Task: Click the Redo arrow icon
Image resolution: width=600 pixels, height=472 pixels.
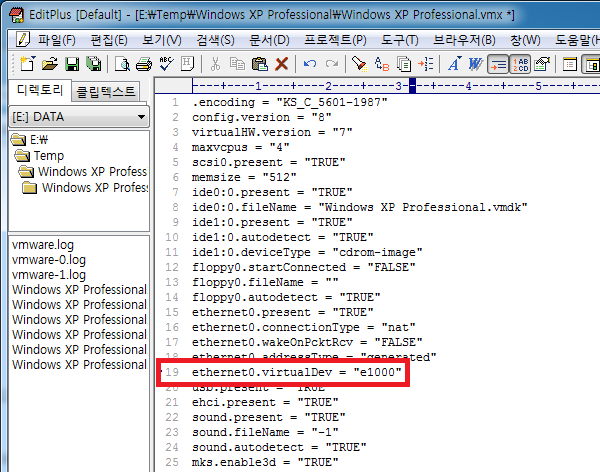Action: click(x=332, y=64)
